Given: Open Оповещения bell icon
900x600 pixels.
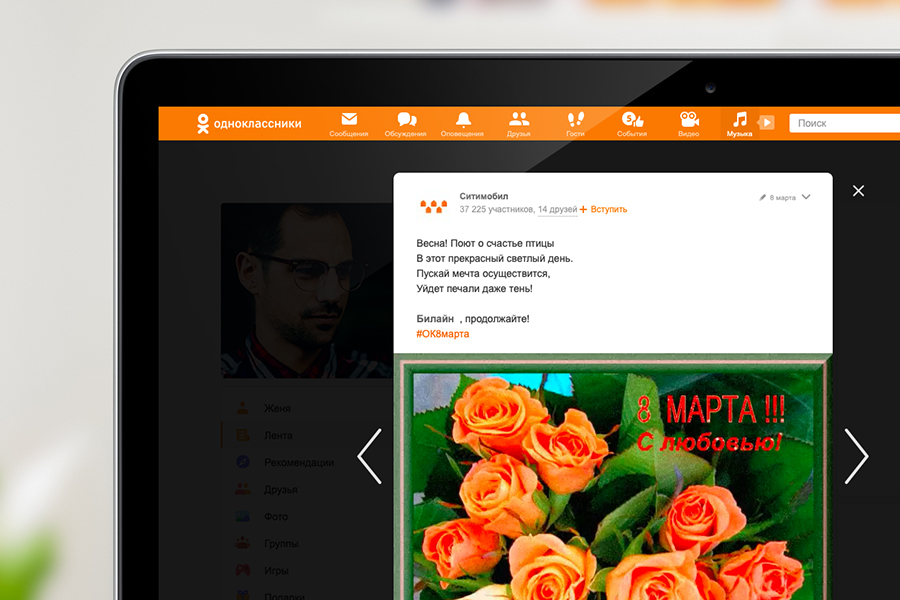Looking at the screenshot, I should pos(463,119).
